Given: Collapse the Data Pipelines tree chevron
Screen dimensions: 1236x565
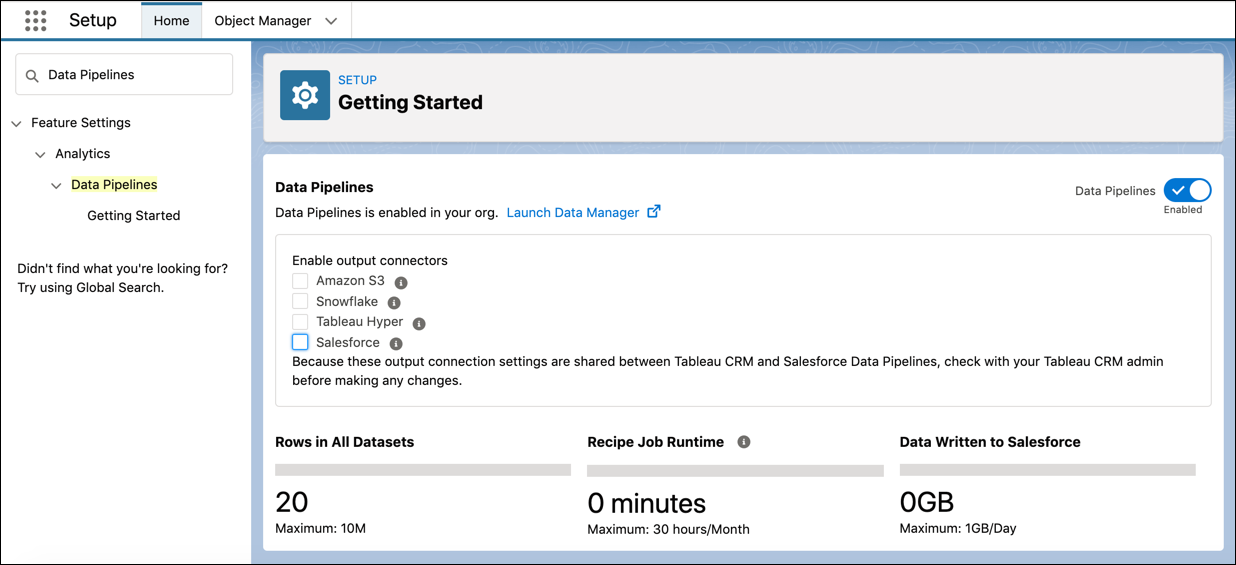Looking at the screenshot, I should pos(56,185).
